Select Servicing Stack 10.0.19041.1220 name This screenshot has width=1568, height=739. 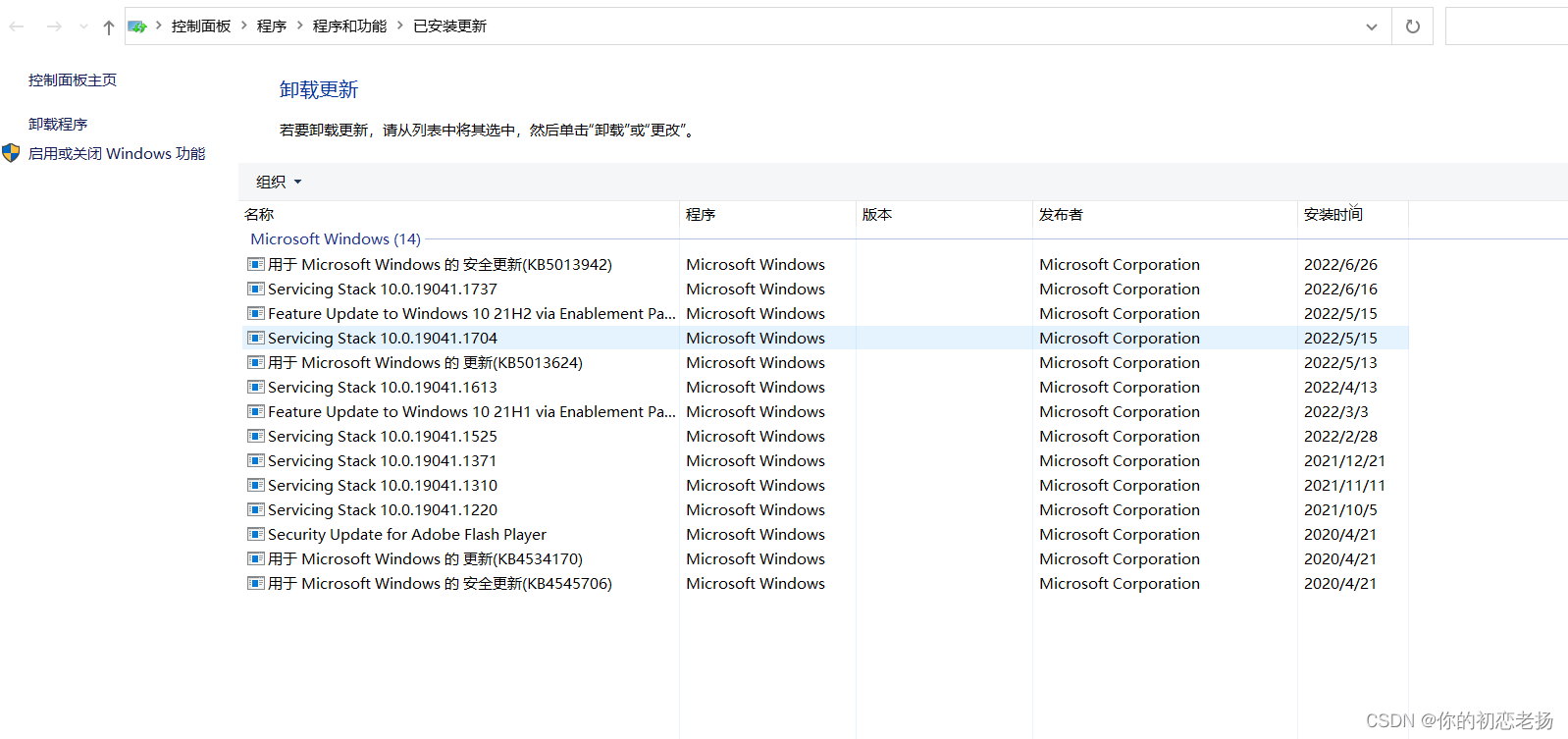click(383, 510)
